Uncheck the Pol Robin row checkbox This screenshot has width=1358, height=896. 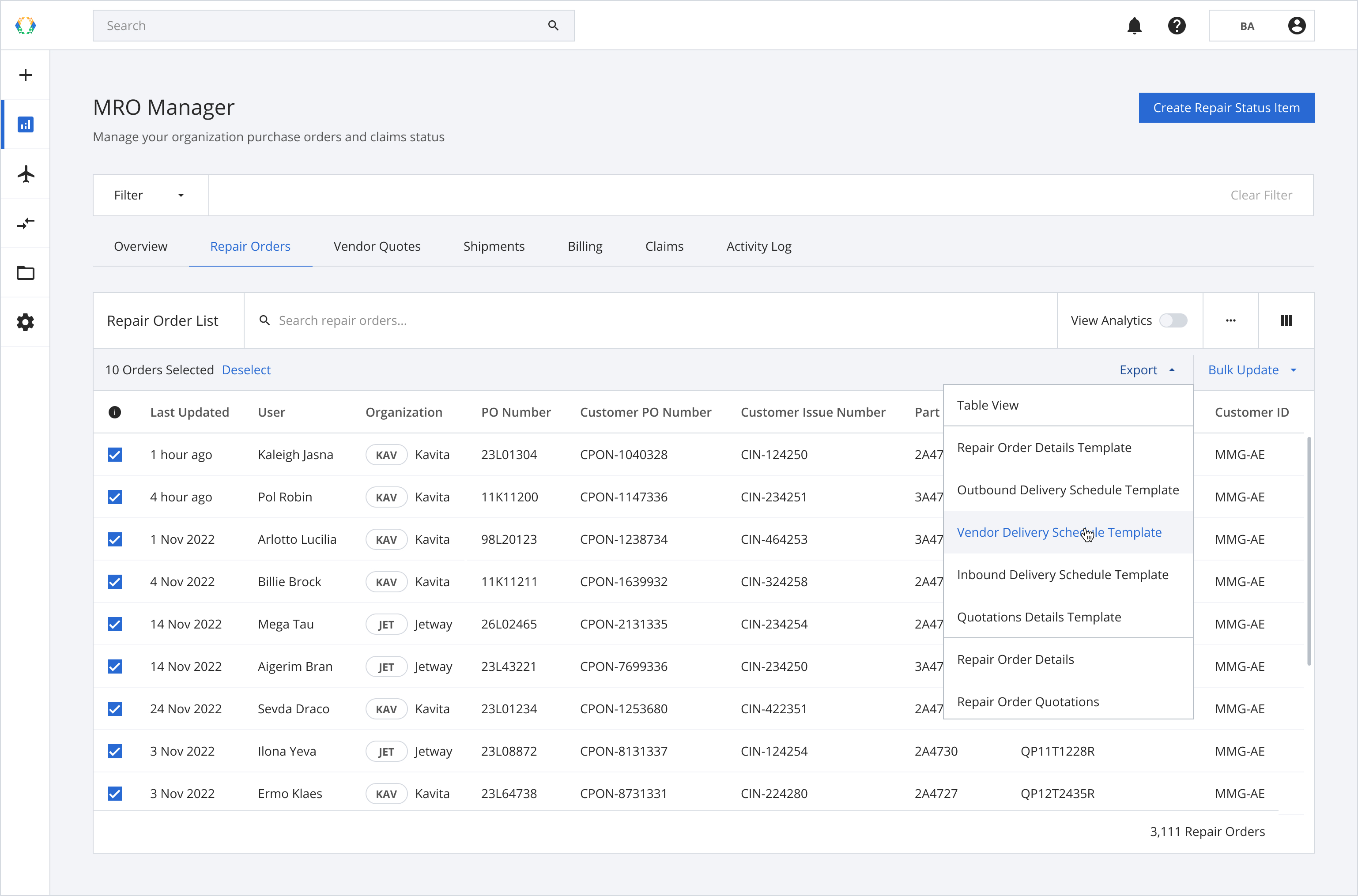pyautogui.click(x=114, y=497)
